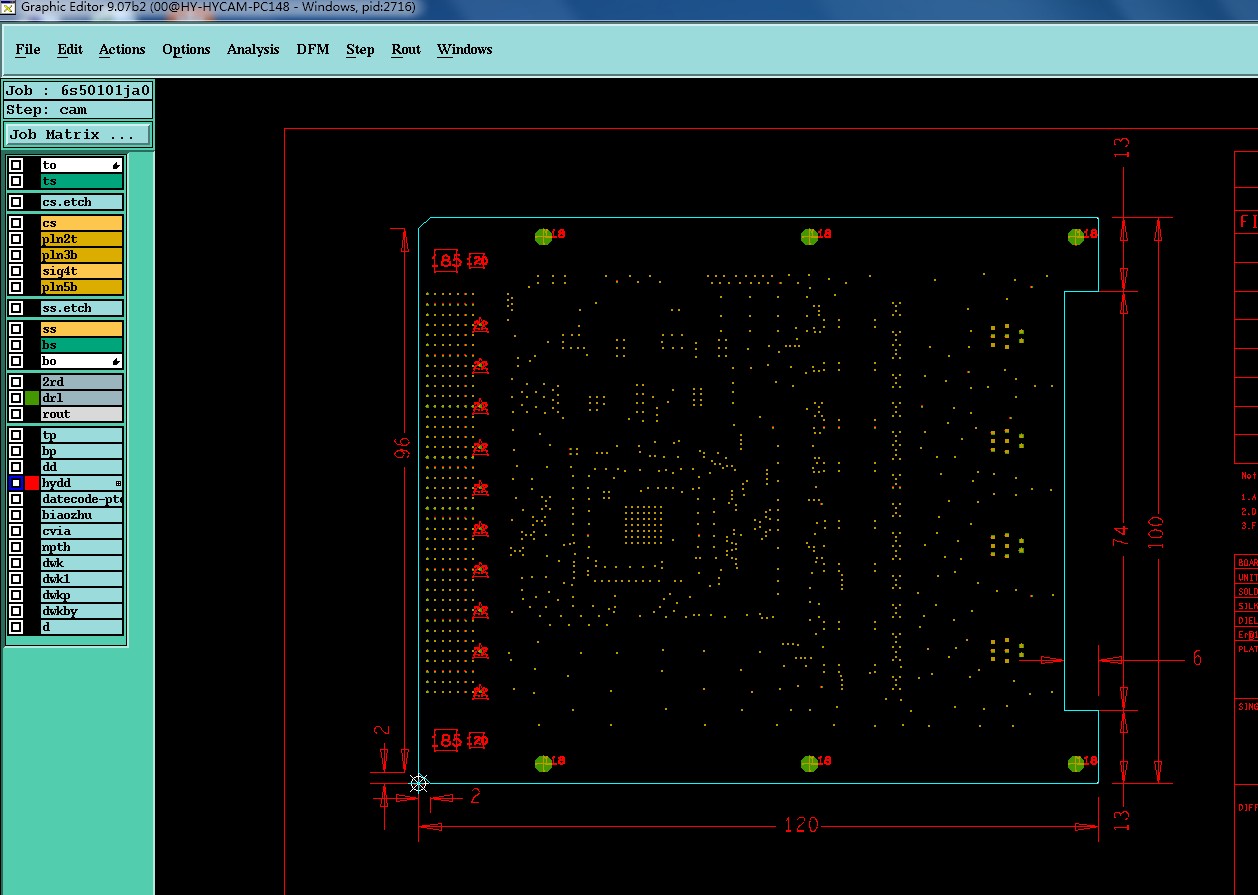
Task: Click the Job : 6s50101ja0 label
Action: 78,90
